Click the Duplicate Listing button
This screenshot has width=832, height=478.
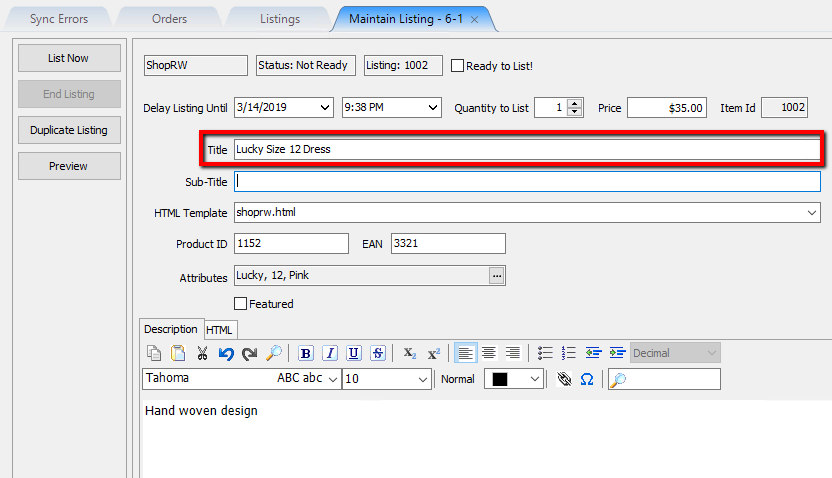[69, 130]
